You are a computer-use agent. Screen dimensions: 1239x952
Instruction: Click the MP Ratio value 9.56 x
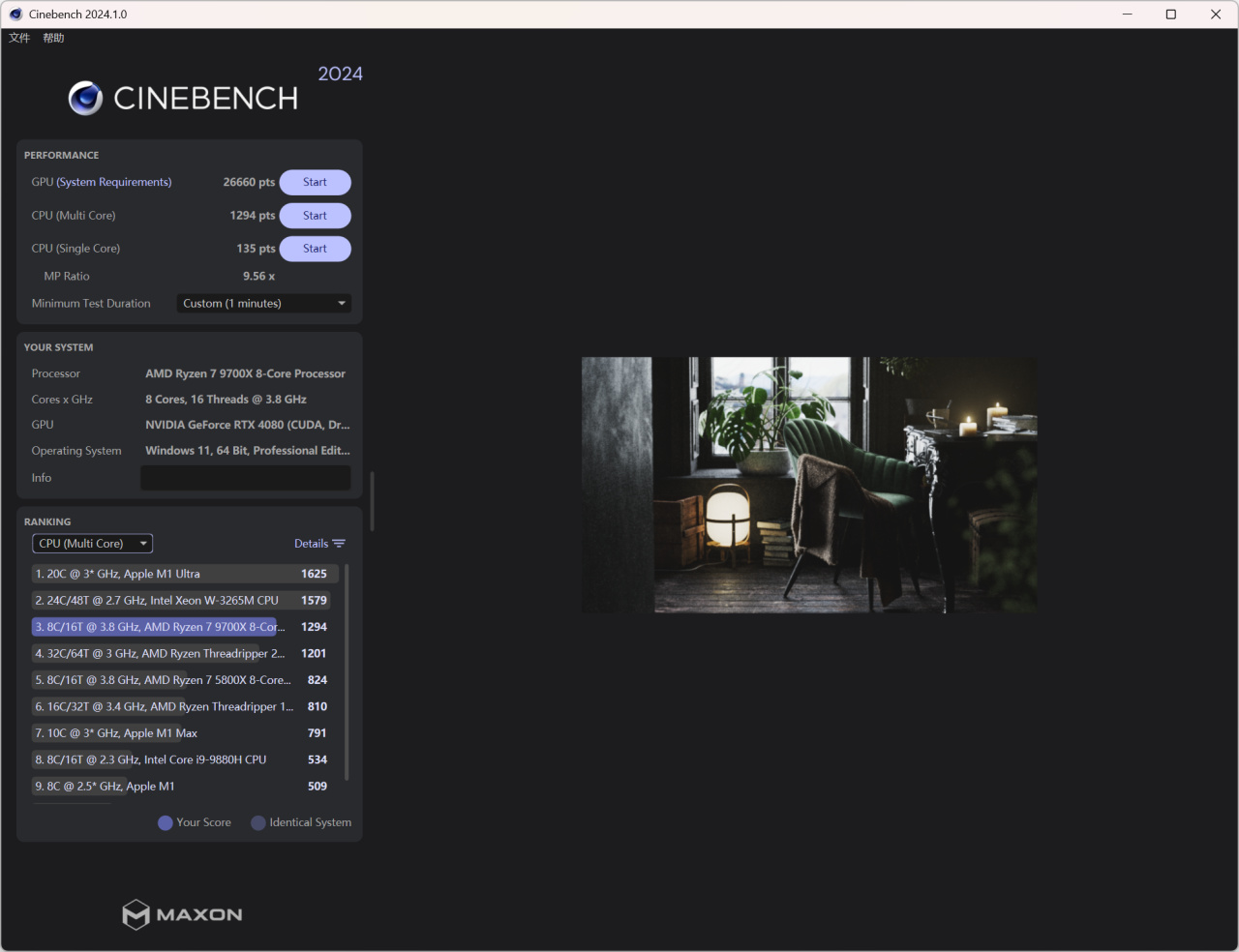point(258,277)
